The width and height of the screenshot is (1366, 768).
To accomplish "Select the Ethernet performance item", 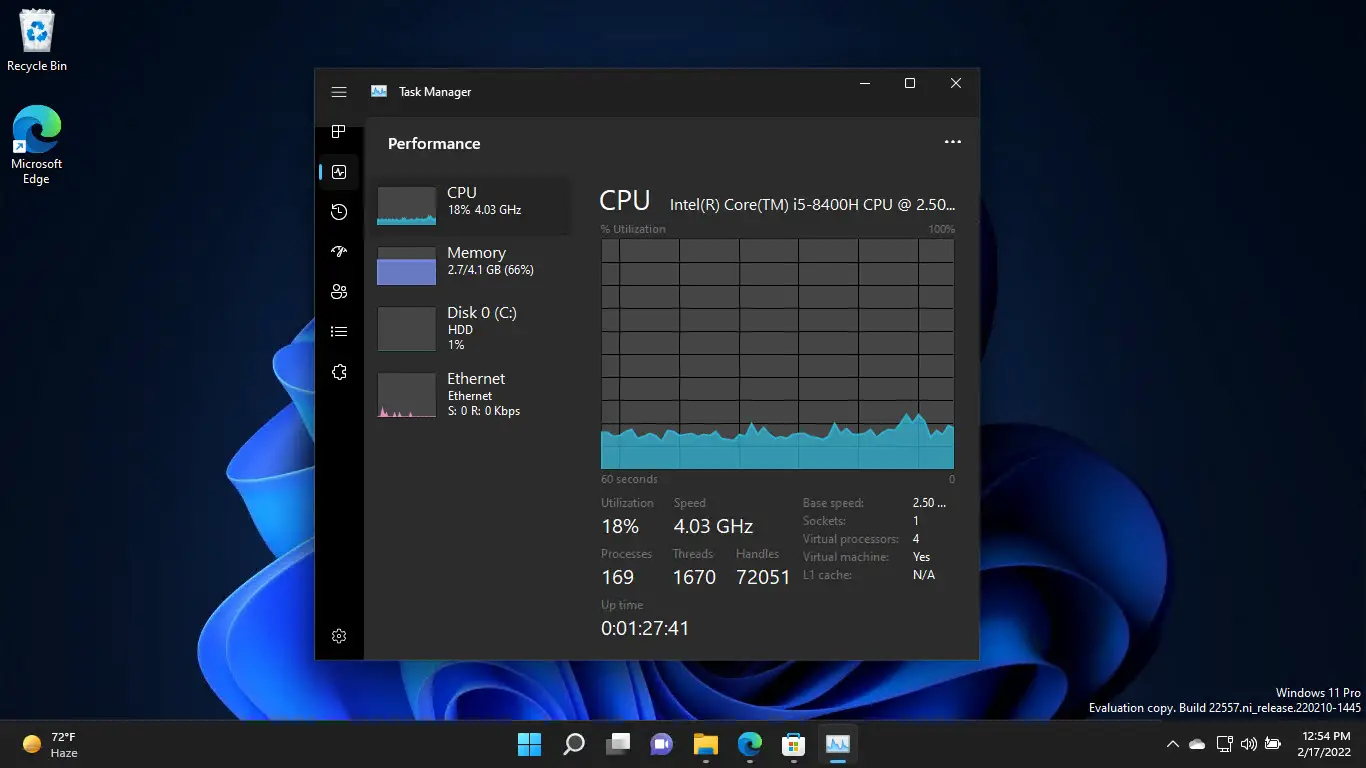I will (470, 394).
